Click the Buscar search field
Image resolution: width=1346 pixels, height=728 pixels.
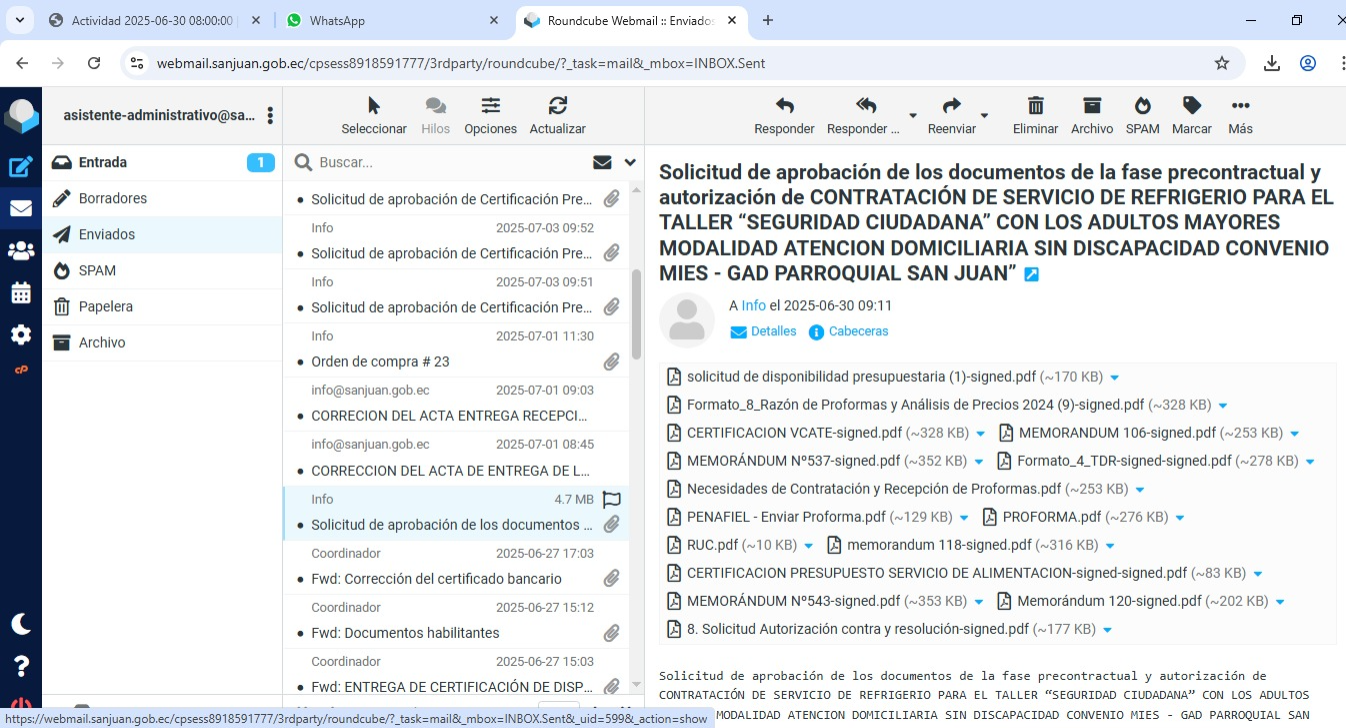450,162
